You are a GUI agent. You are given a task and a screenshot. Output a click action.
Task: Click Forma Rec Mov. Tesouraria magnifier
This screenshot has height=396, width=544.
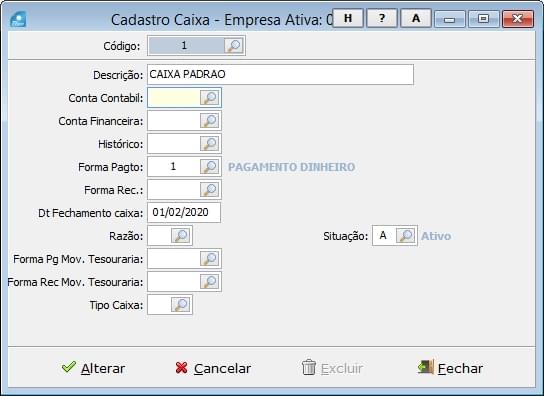click(x=210, y=281)
